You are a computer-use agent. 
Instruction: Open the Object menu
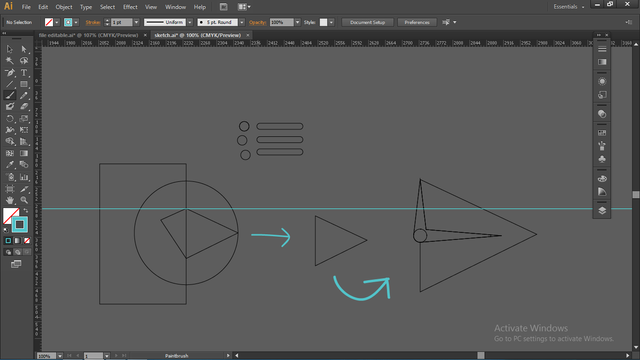pyautogui.click(x=64, y=7)
